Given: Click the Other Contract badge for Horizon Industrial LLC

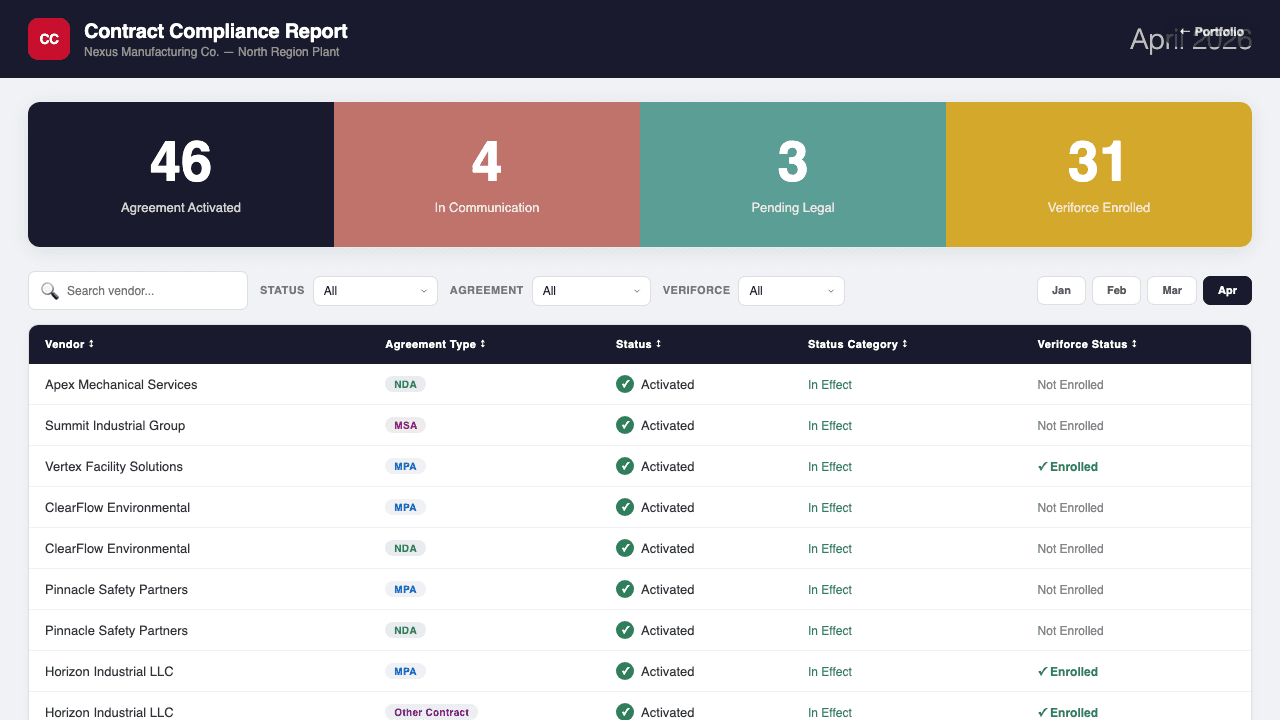Looking at the screenshot, I should tap(431, 712).
